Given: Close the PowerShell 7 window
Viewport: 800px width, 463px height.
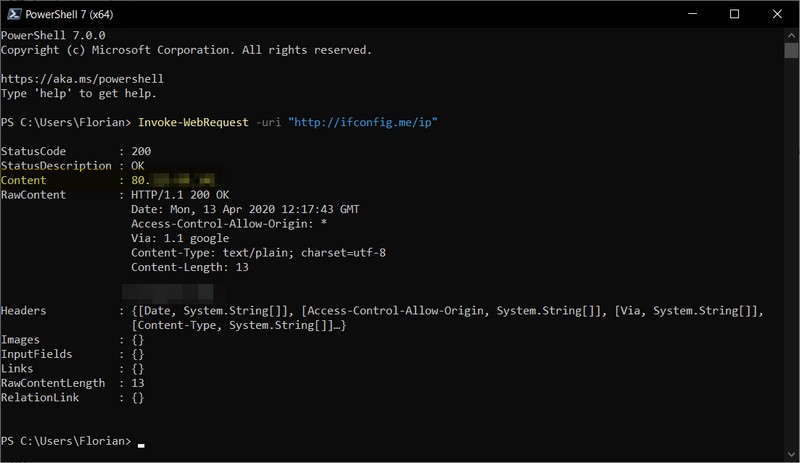Looking at the screenshot, I should 779,14.
